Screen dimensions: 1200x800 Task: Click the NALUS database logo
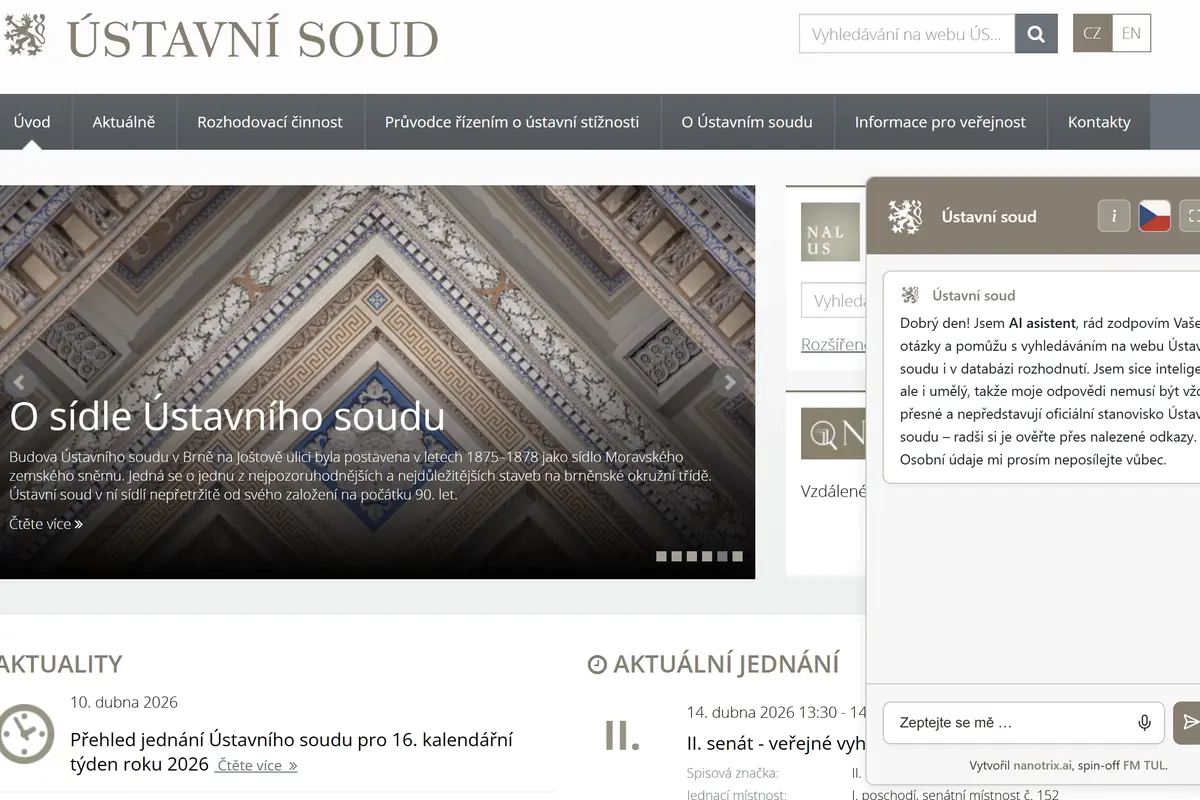[x=830, y=232]
